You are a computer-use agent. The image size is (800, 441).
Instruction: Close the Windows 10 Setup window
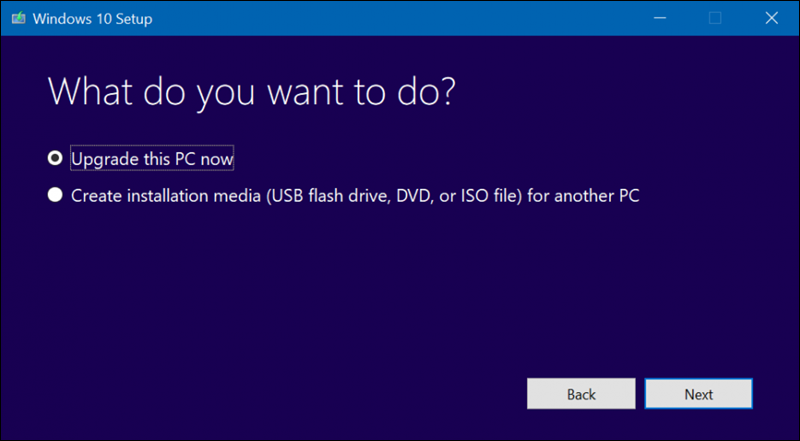pyautogui.click(x=768, y=17)
